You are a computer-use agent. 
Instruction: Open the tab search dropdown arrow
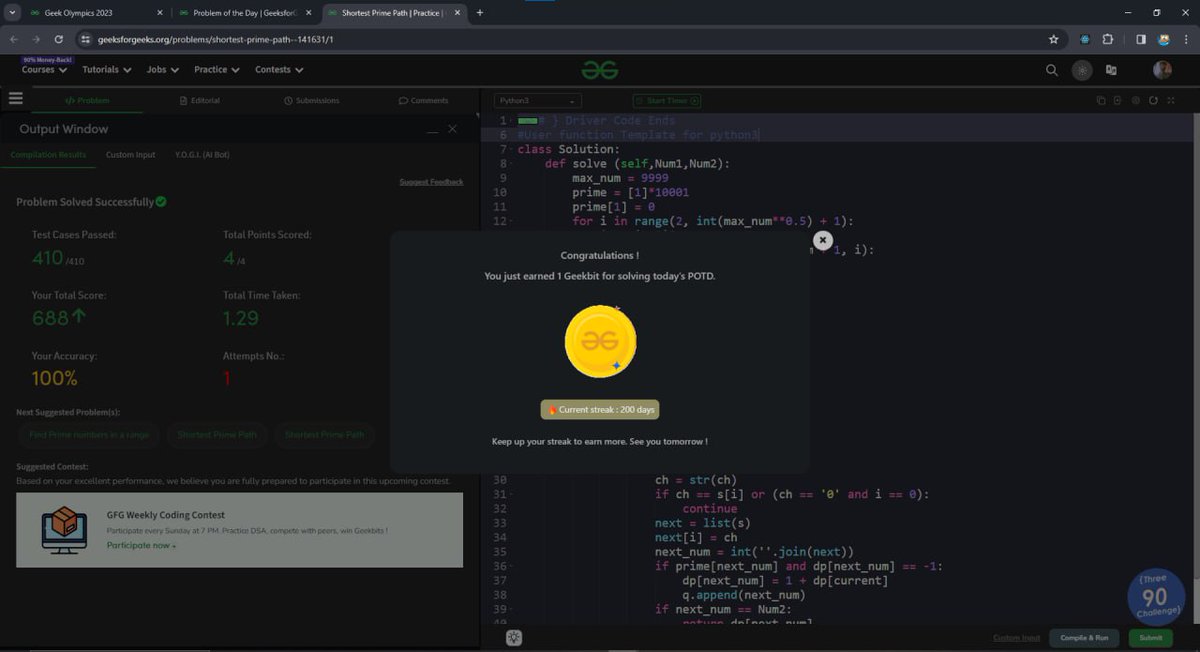point(13,13)
